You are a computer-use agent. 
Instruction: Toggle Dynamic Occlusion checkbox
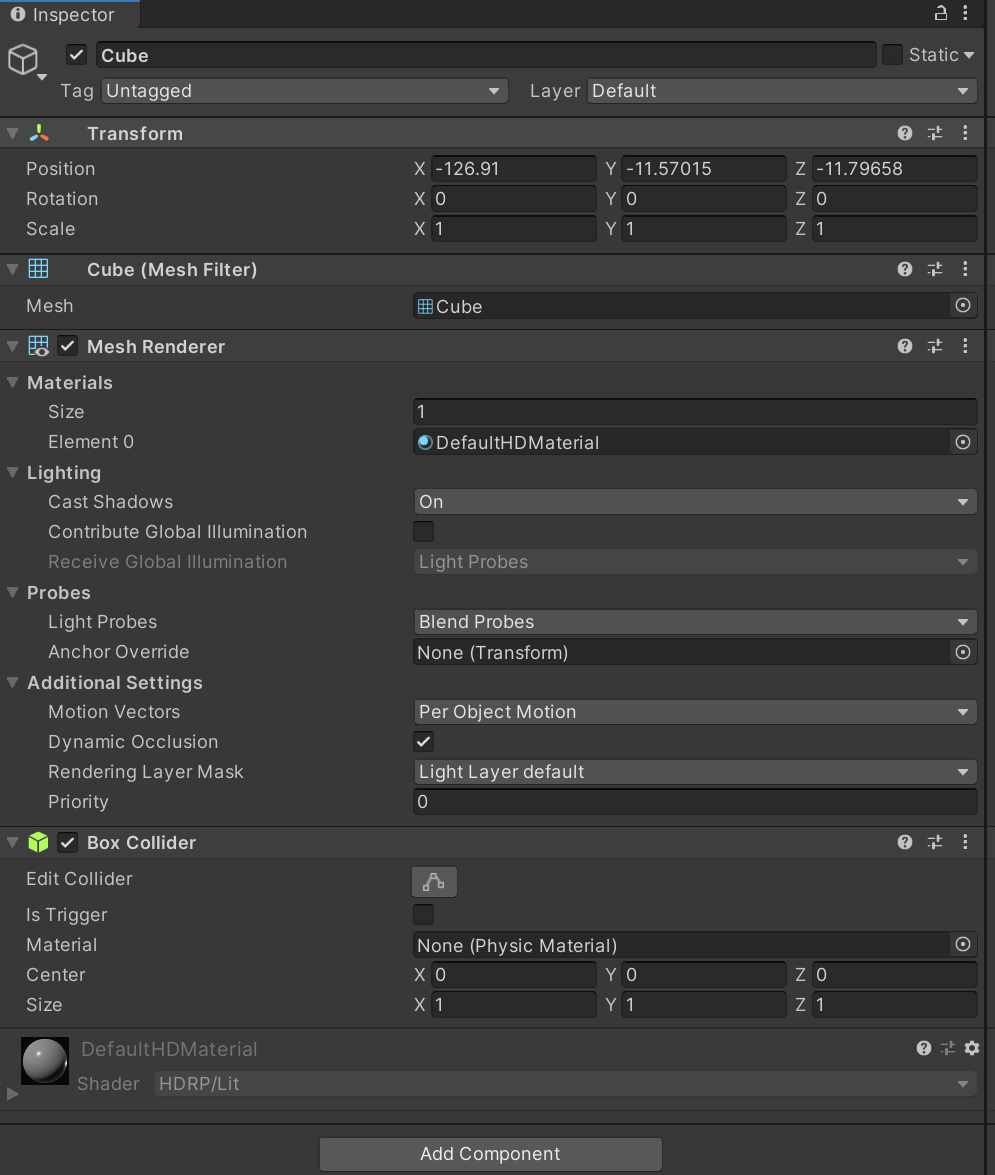pos(423,741)
